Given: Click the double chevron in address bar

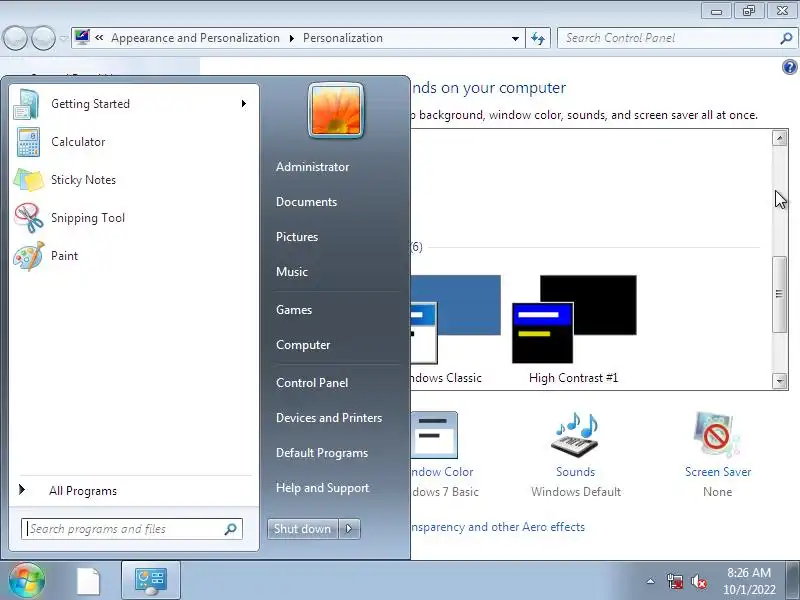Looking at the screenshot, I should pyautogui.click(x=99, y=37).
